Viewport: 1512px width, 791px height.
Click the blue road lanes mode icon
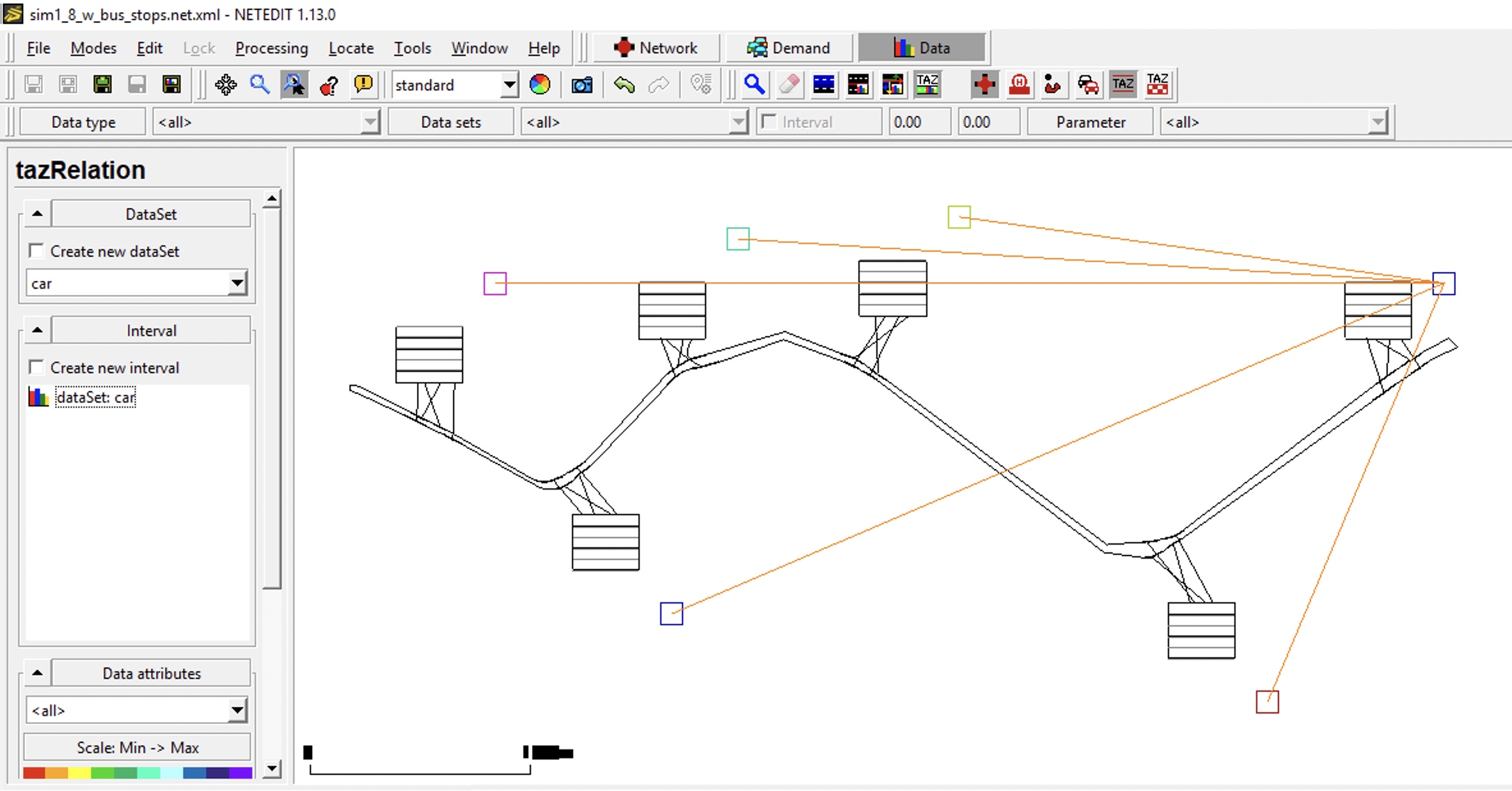[x=824, y=84]
